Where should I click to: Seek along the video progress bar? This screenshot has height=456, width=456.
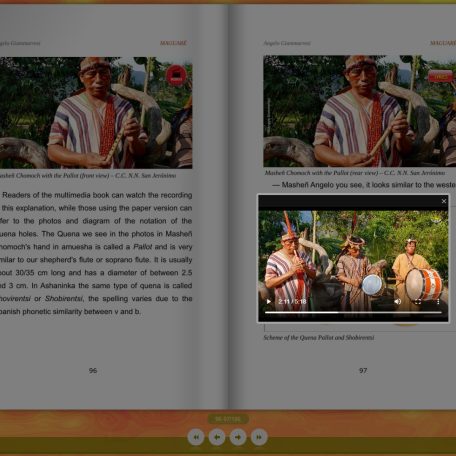(x=353, y=313)
